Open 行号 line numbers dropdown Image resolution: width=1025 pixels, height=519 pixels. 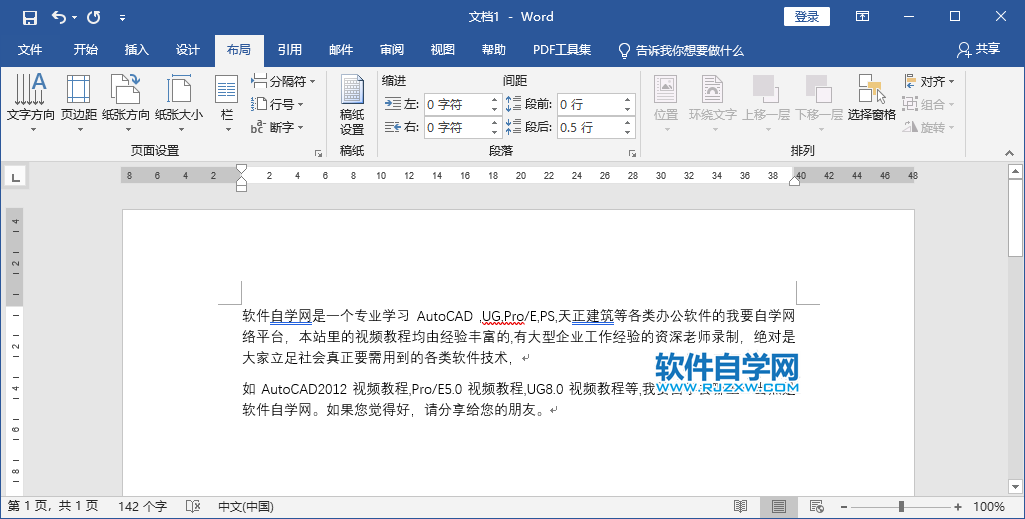pyautogui.click(x=278, y=105)
